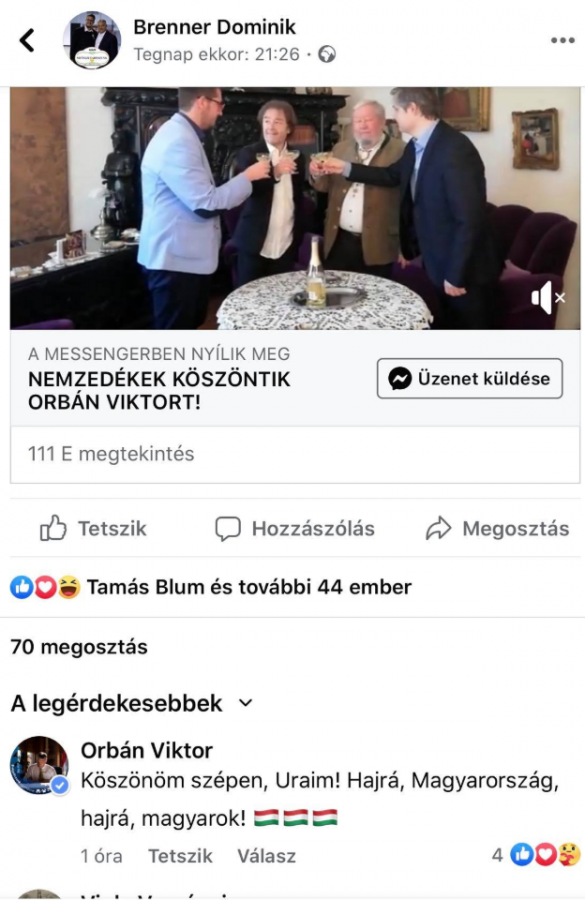Click the globe public visibility icon

pos(327,55)
